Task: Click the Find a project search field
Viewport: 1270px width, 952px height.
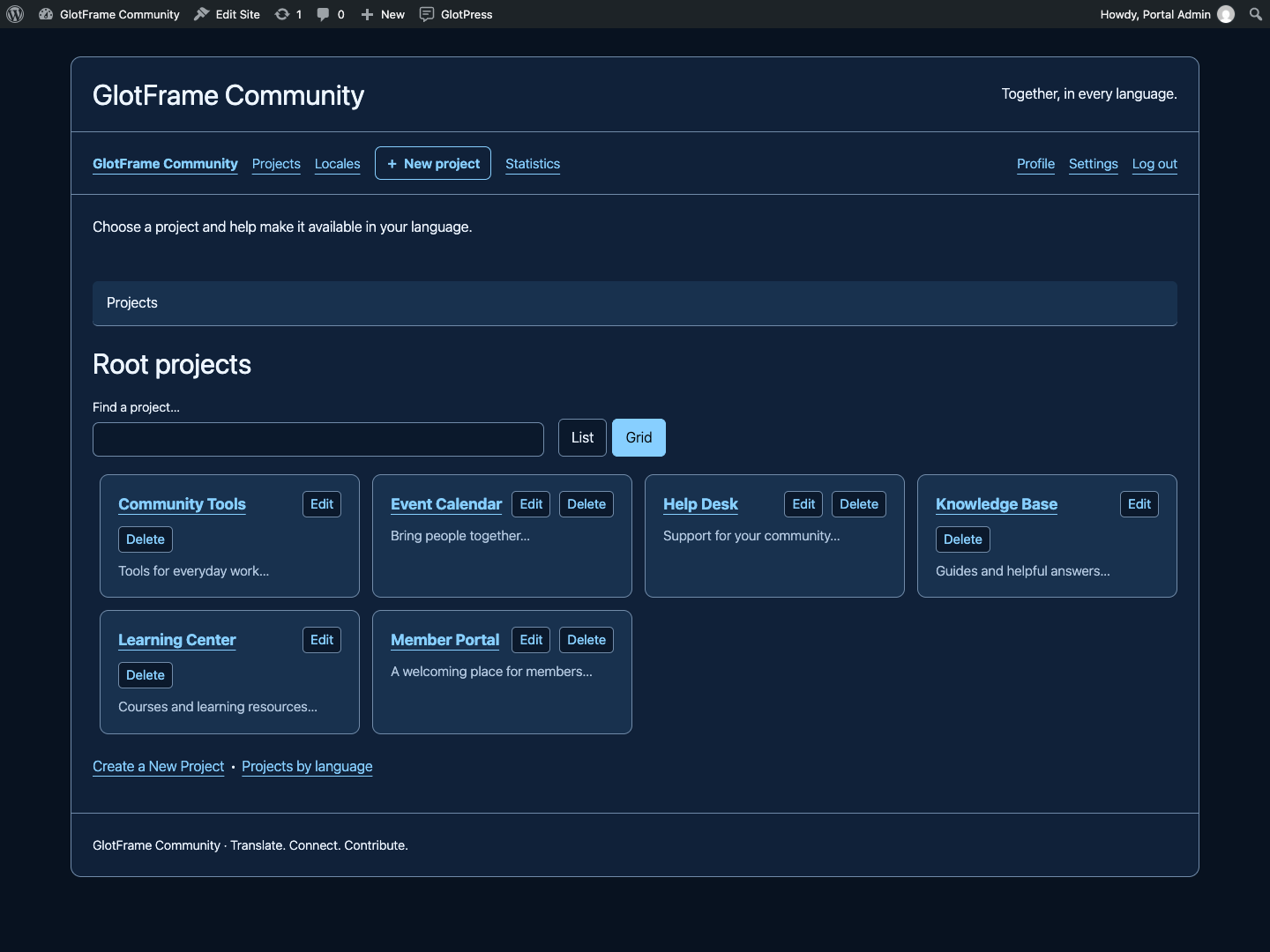Action: [318, 439]
